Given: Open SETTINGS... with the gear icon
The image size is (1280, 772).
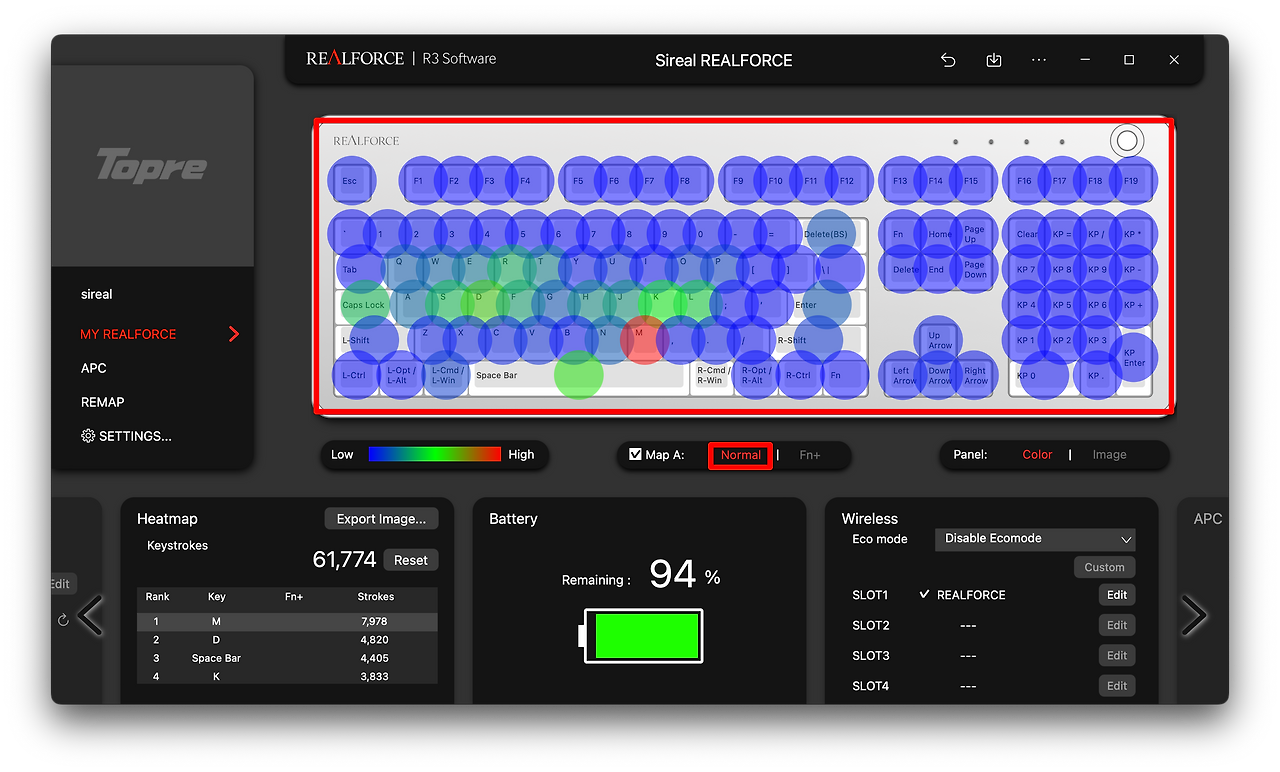Looking at the screenshot, I should pos(126,436).
